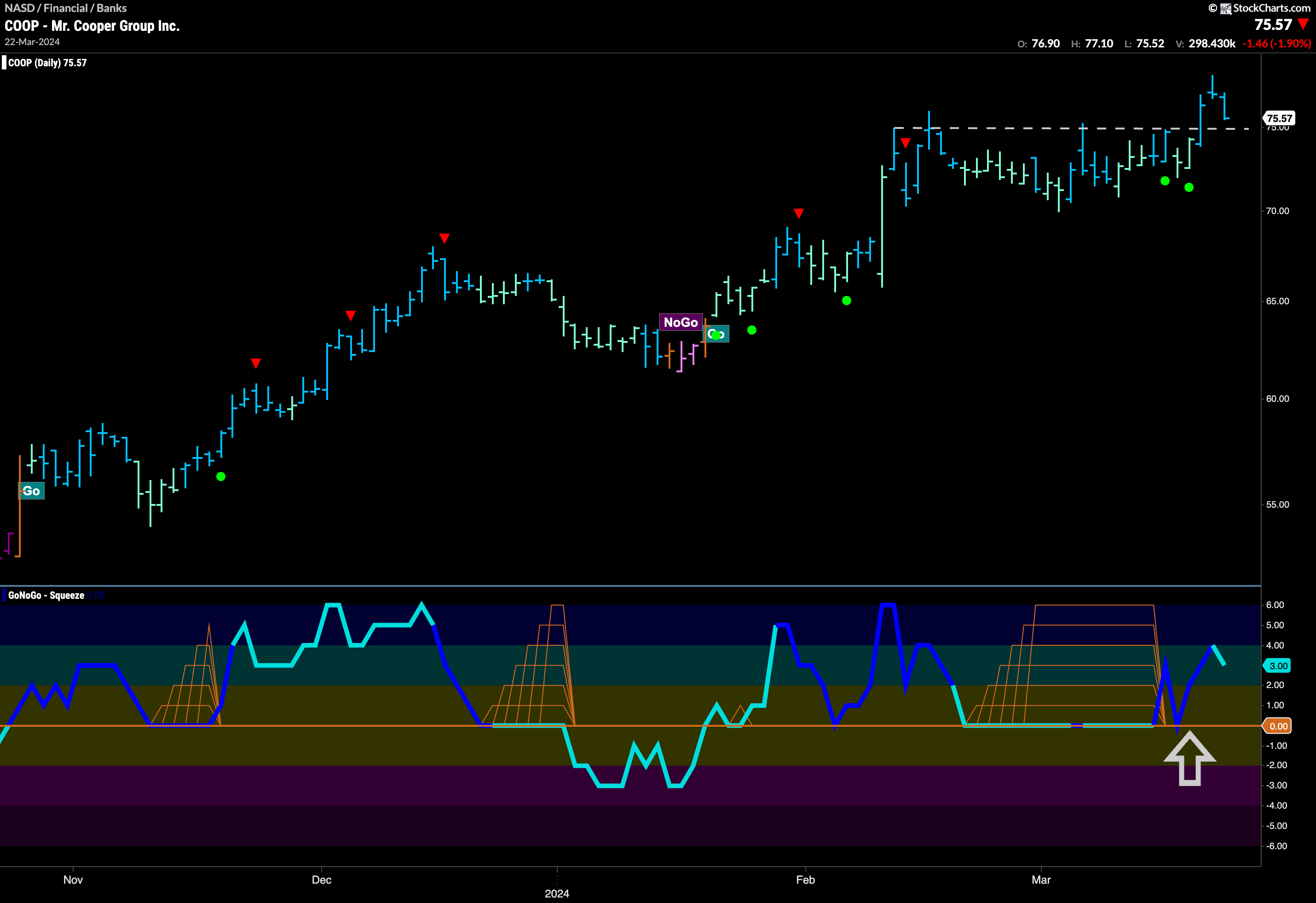Image resolution: width=1316 pixels, height=903 pixels.
Task: Click the mid-November green dot near 56
Action: 221,476
